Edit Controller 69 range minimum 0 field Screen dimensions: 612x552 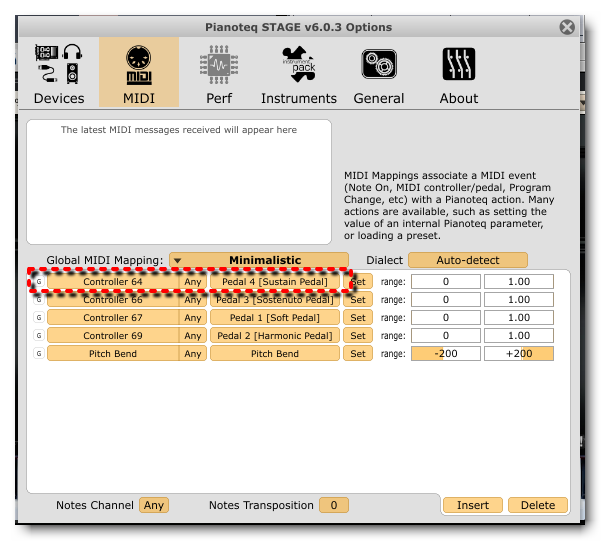click(x=446, y=335)
